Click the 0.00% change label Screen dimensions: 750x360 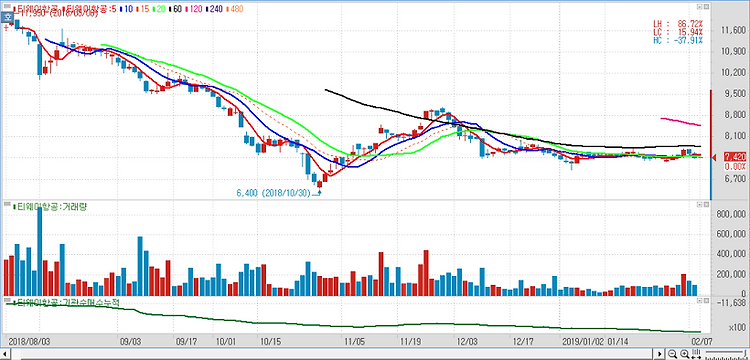[x=736, y=166]
